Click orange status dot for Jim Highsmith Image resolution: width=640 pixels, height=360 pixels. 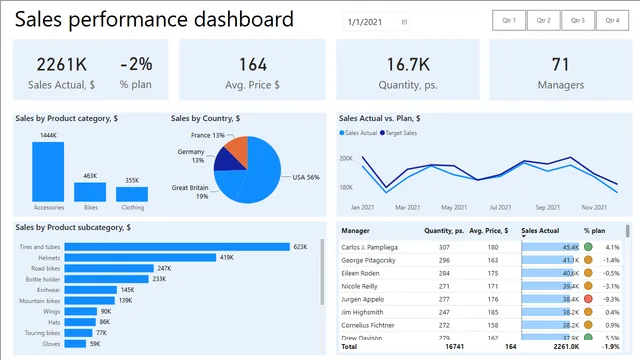[588, 312]
